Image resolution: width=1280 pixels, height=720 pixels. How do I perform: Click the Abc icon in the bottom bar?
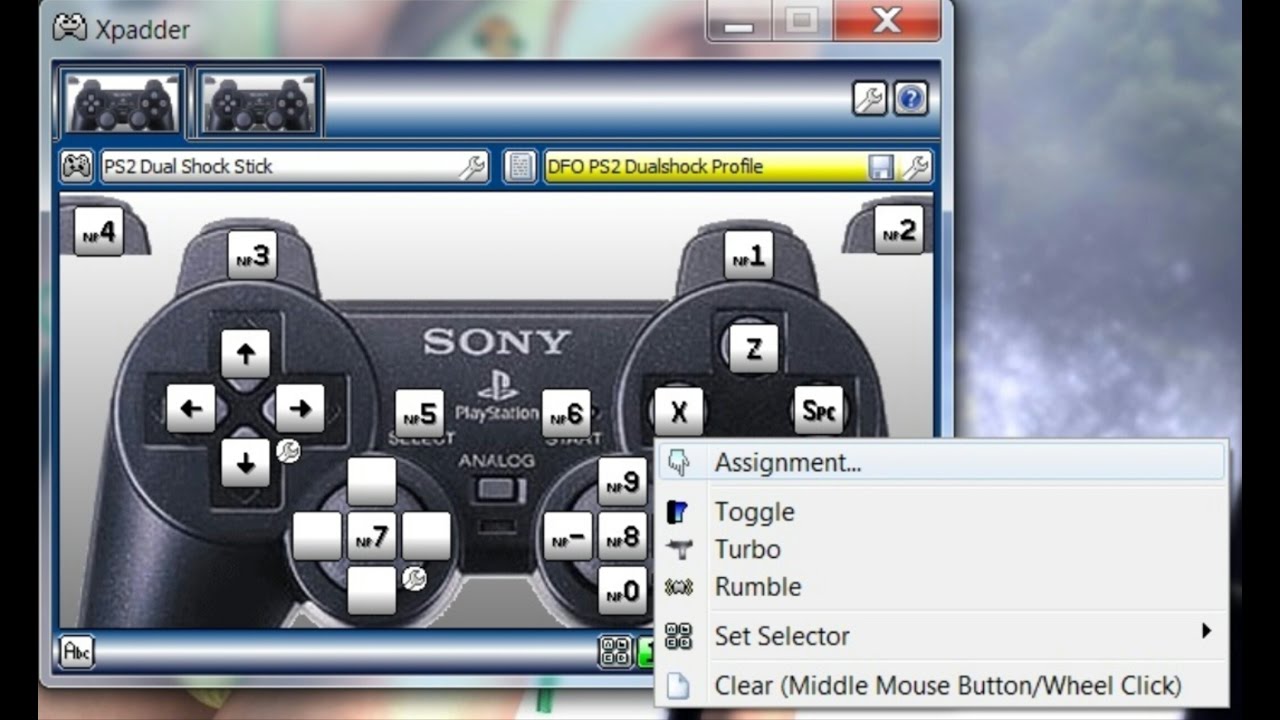point(77,652)
